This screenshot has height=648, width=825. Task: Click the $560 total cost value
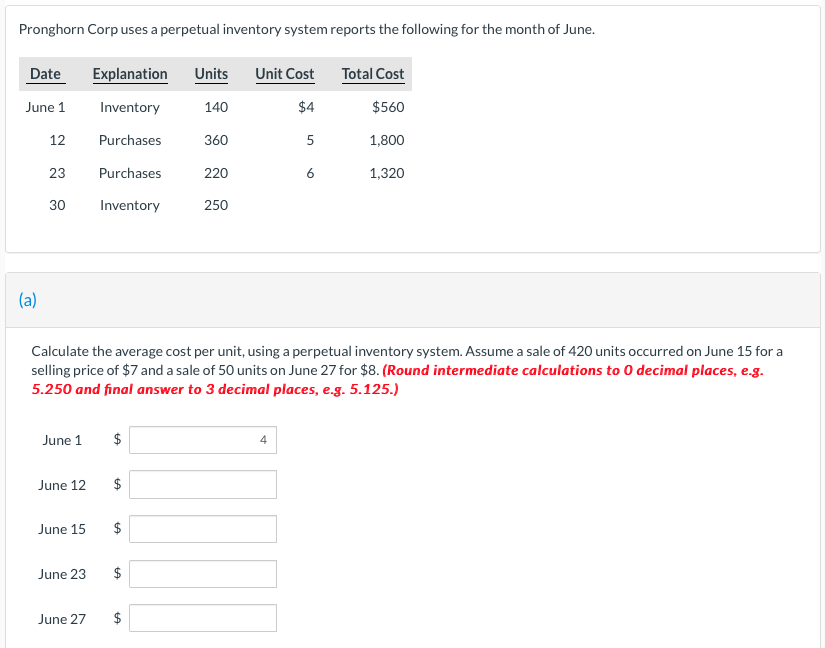(387, 106)
